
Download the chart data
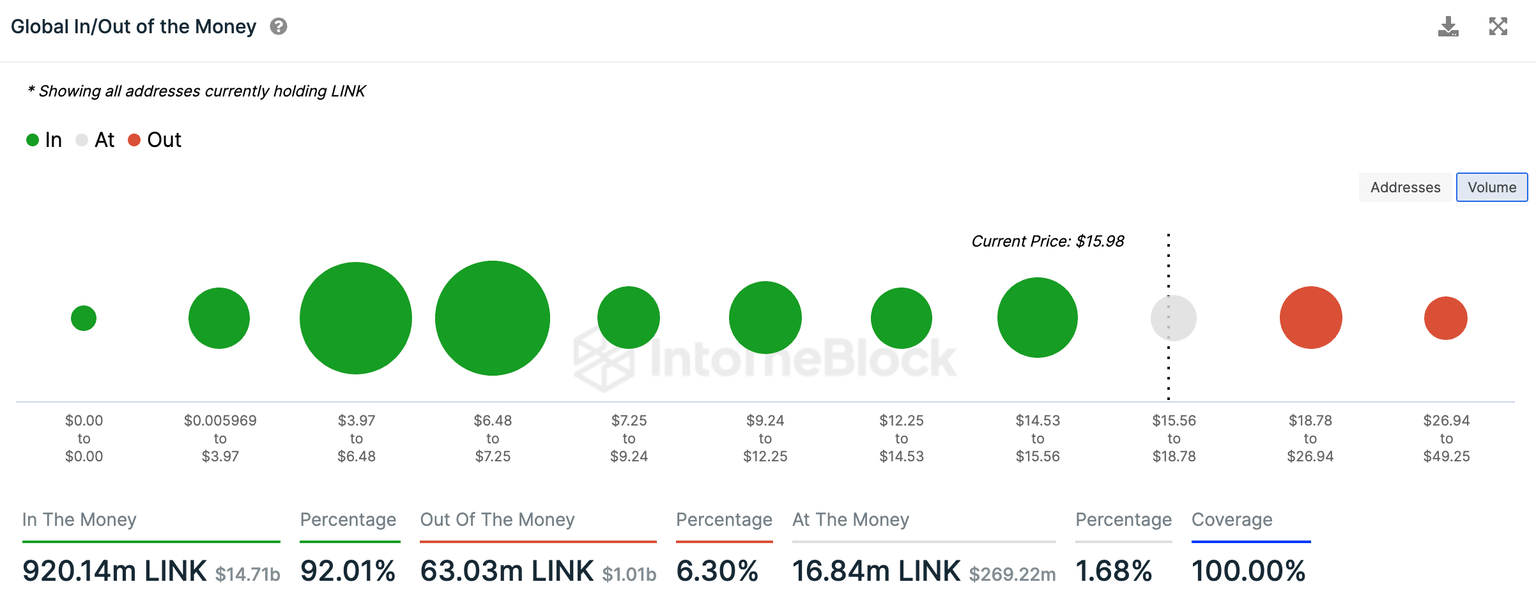coord(1448,27)
